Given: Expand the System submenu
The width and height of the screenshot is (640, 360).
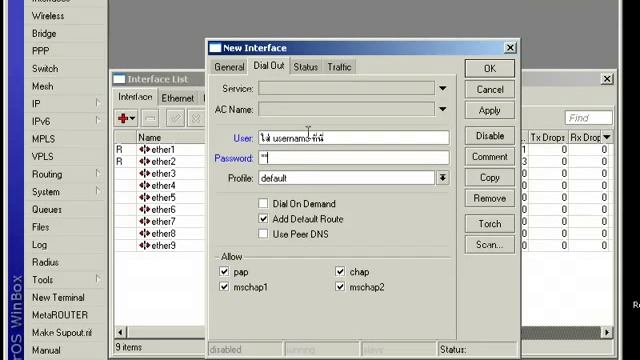Looking at the screenshot, I should [98, 191].
